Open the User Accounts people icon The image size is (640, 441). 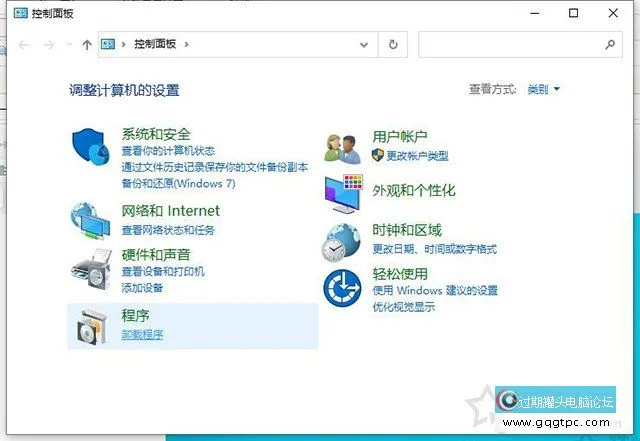pyautogui.click(x=342, y=149)
